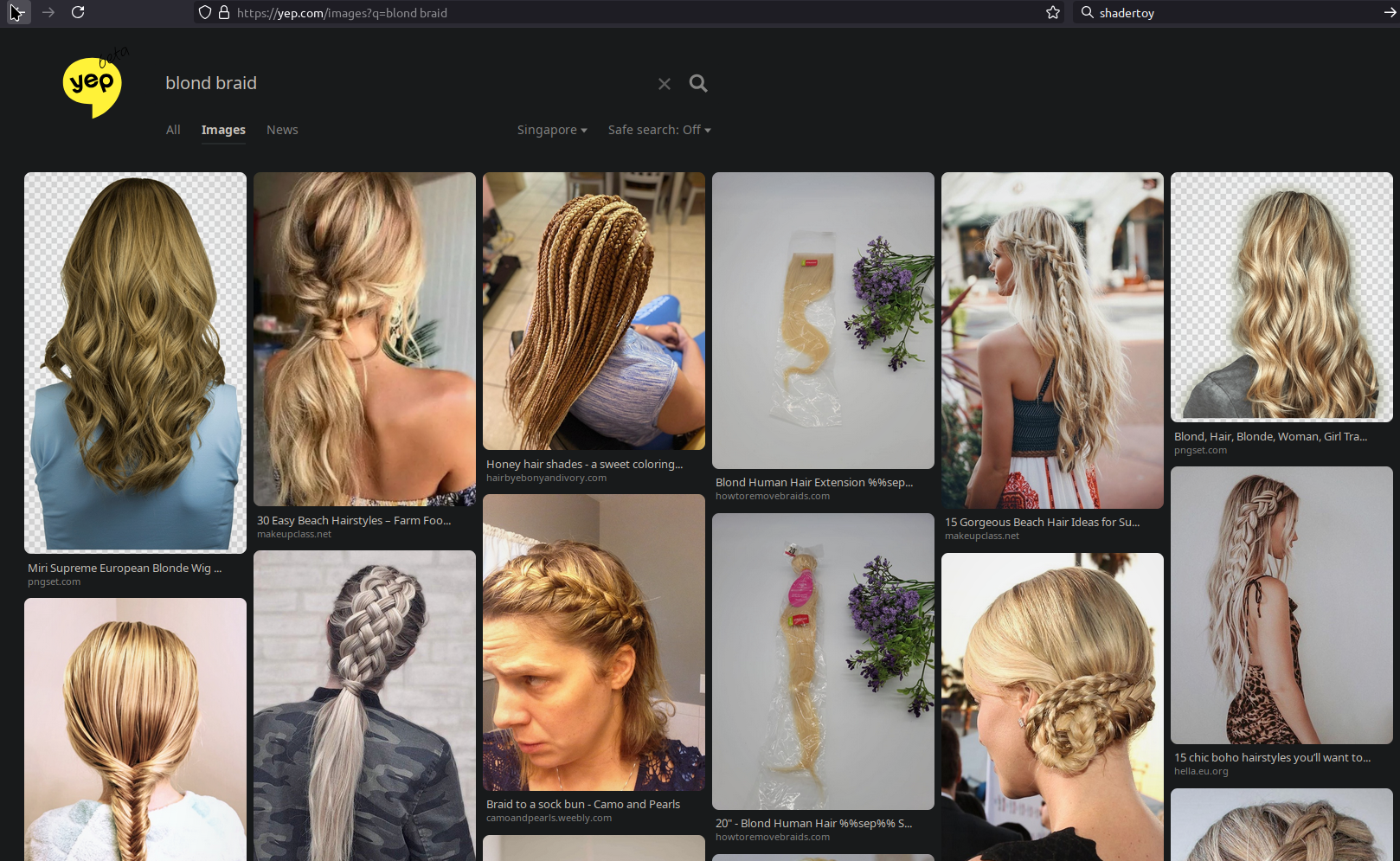Go forward in browser history
The width and height of the screenshot is (1400, 861).
point(48,12)
